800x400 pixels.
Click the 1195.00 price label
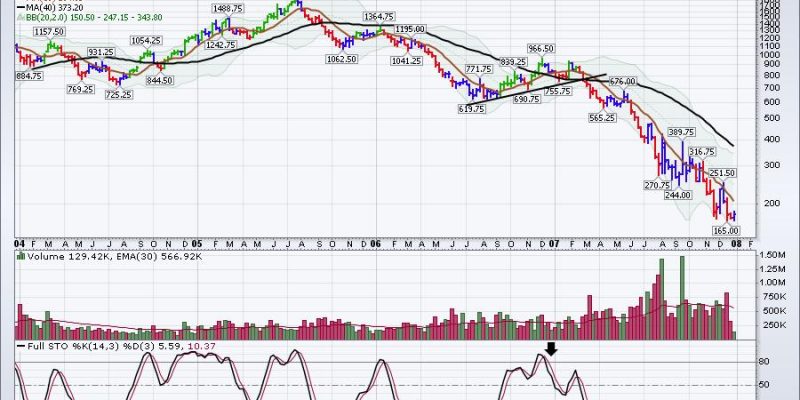pyautogui.click(x=410, y=30)
